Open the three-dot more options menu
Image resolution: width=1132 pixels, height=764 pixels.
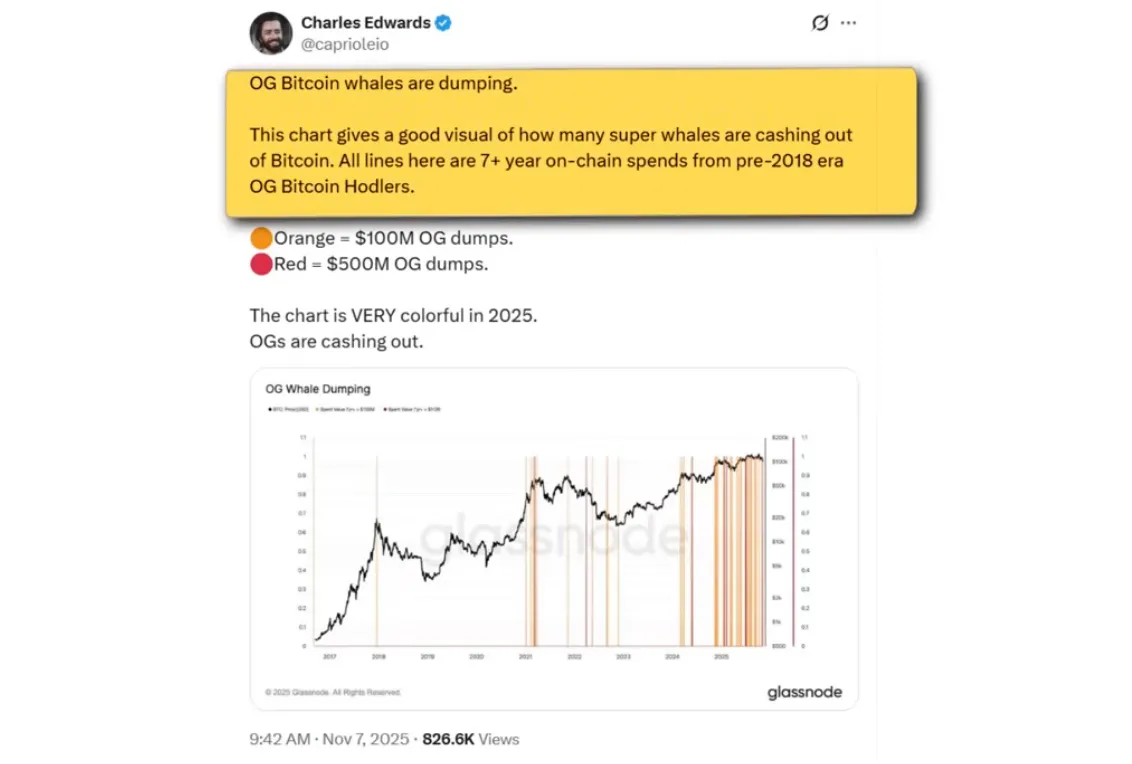[x=849, y=23]
